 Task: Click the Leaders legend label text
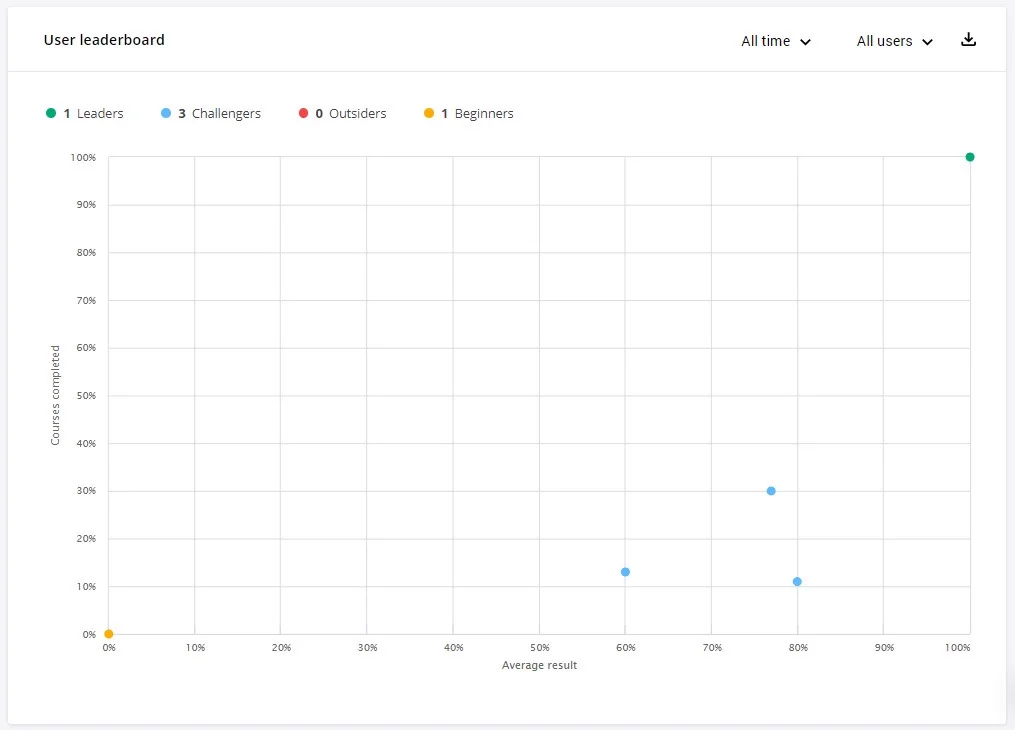tap(101, 113)
